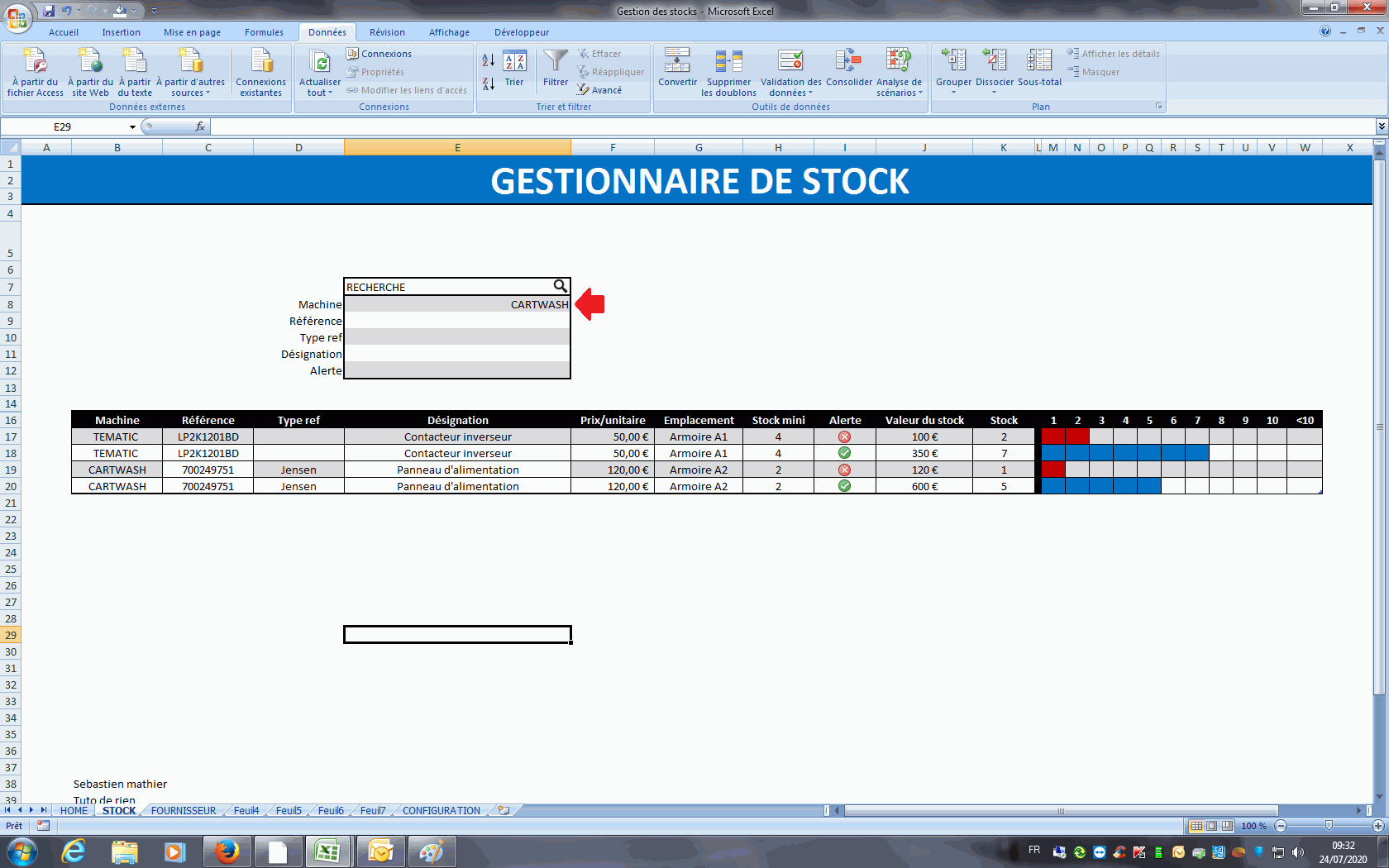
Task: Expand À partir d'autres sources menu
Action: [x=191, y=73]
